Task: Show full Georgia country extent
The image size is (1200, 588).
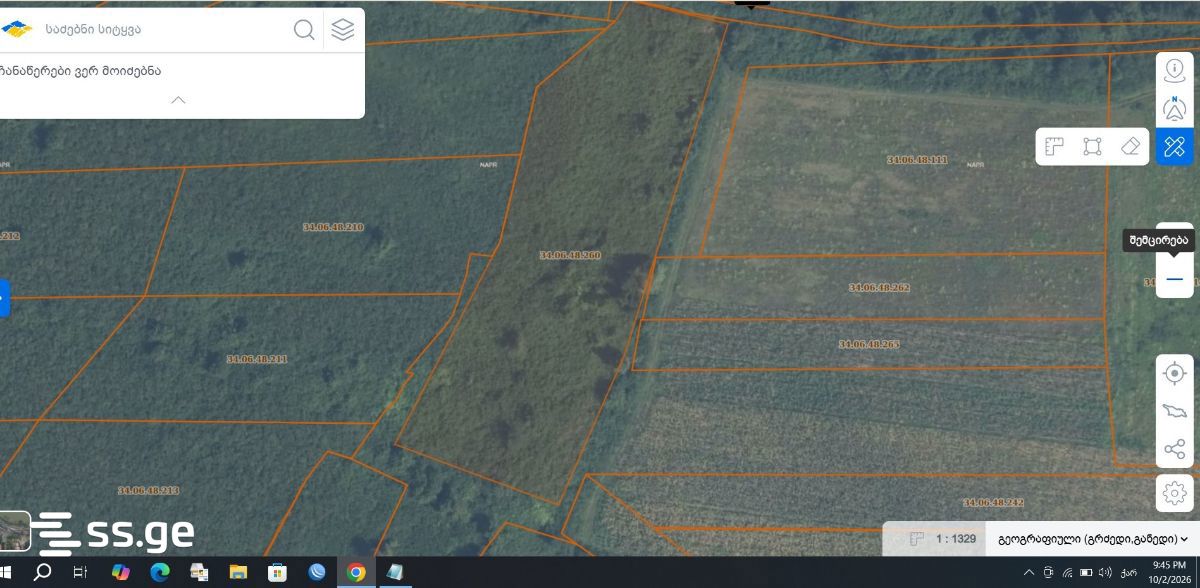Action: click(x=1175, y=412)
